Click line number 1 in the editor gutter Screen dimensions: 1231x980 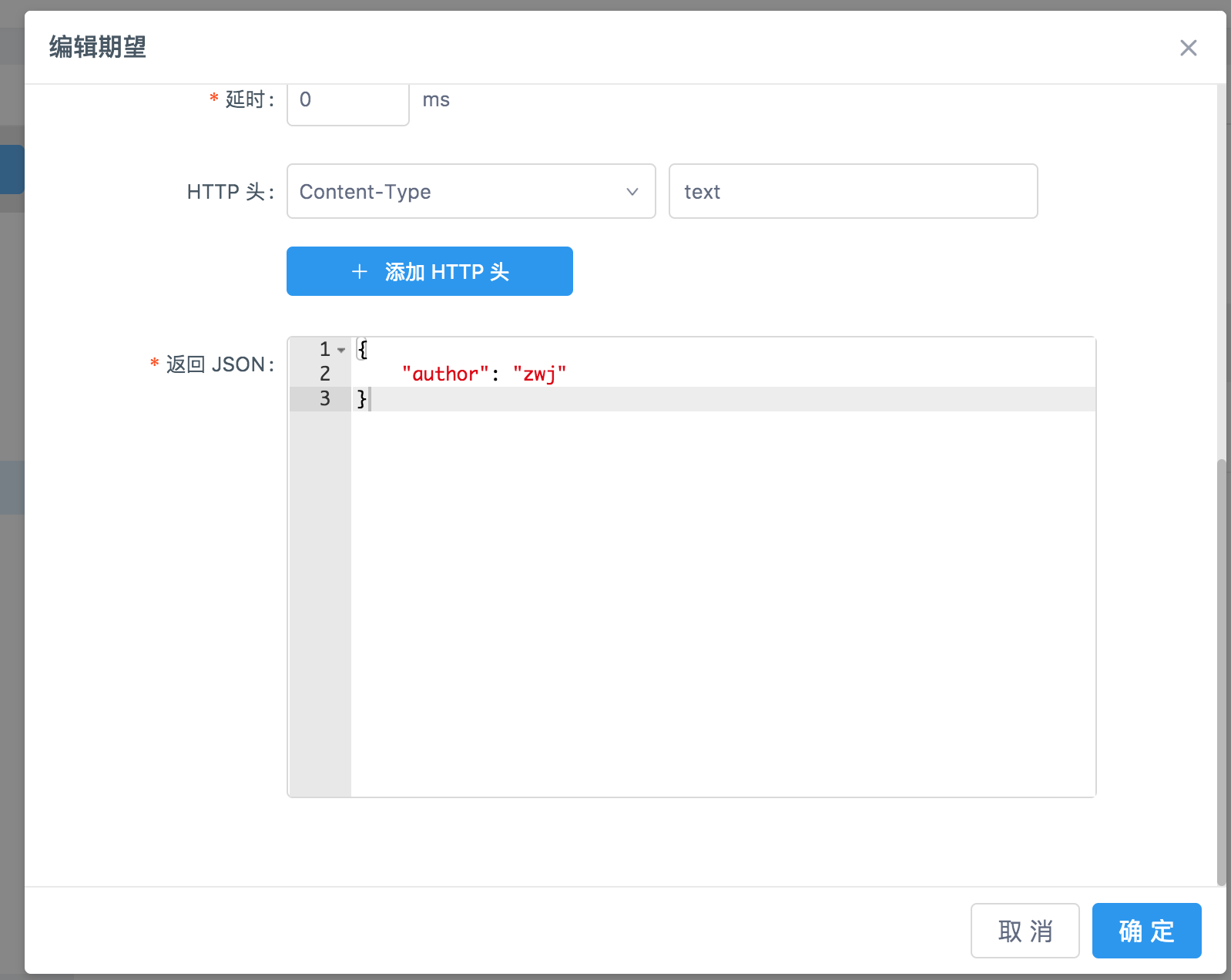pos(324,350)
